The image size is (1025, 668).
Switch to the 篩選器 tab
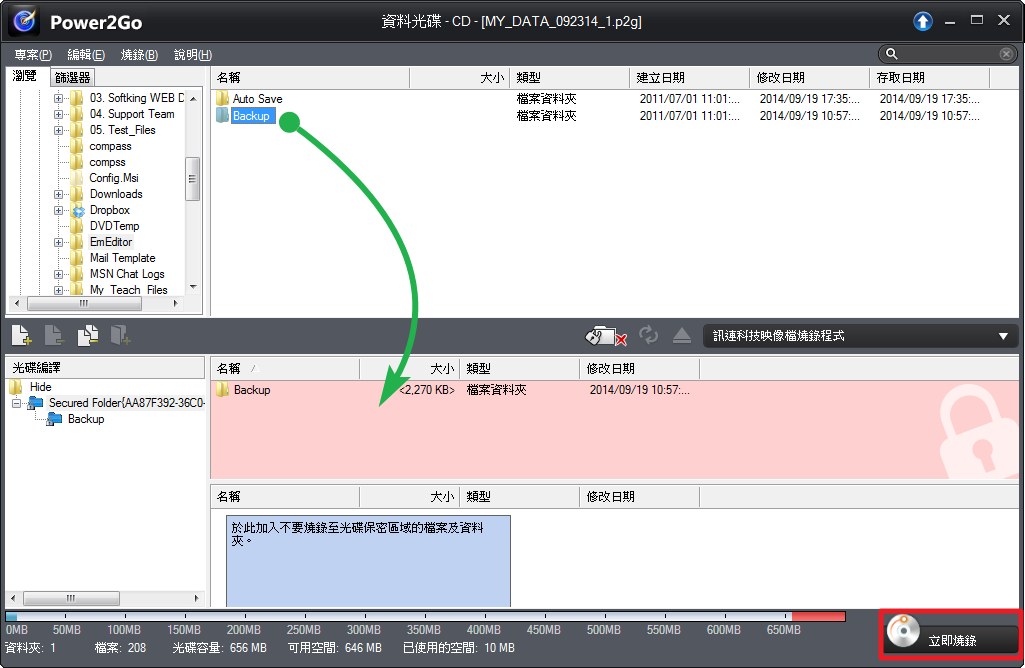pyautogui.click(x=73, y=77)
